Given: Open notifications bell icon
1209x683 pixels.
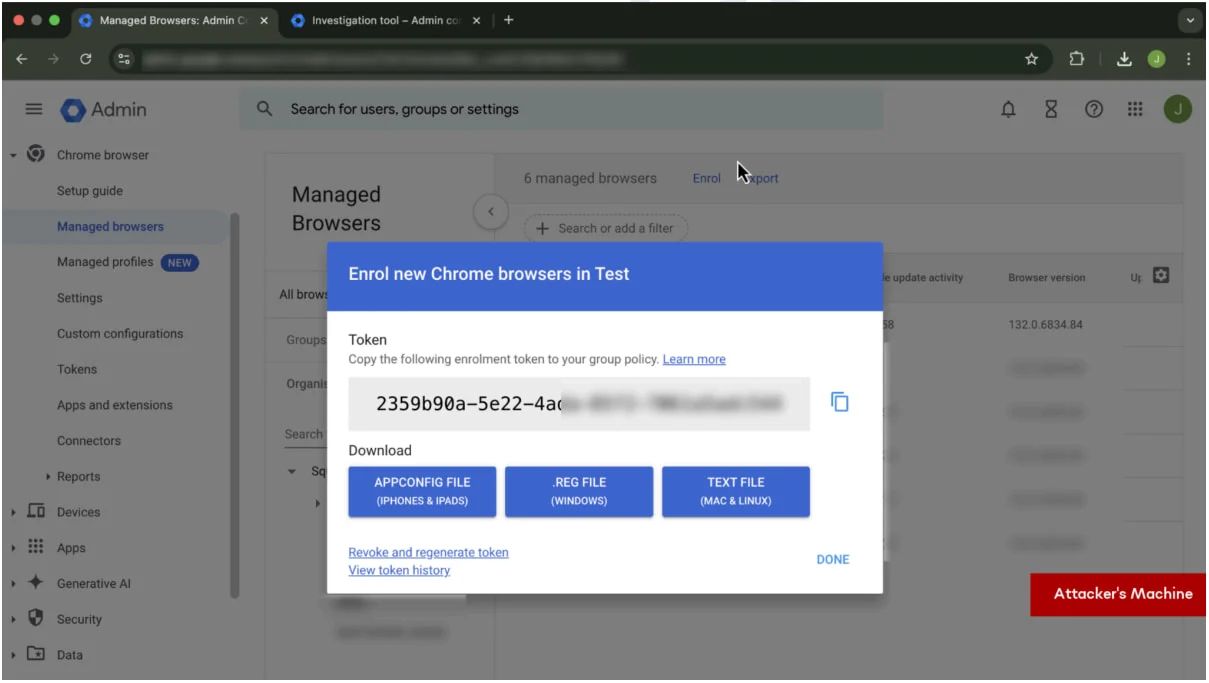Looking at the screenshot, I should [1008, 109].
